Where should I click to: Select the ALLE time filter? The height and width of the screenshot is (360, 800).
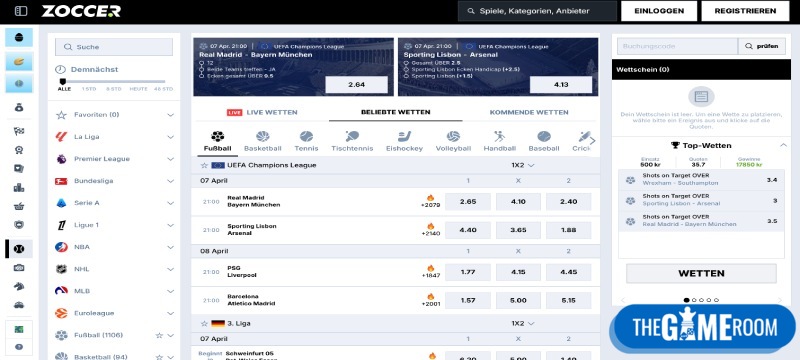[x=64, y=89]
